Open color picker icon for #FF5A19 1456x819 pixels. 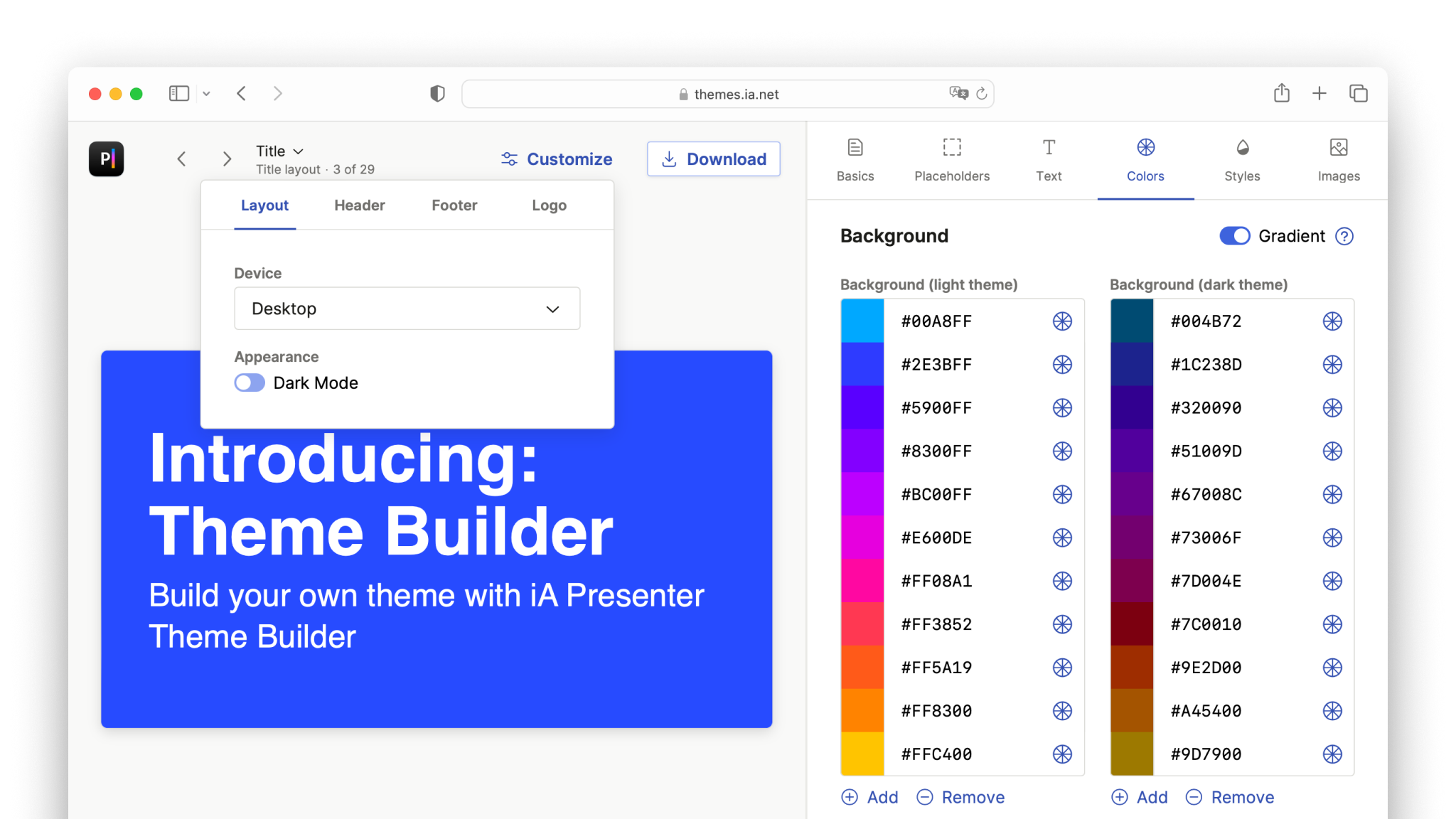point(1062,668)
